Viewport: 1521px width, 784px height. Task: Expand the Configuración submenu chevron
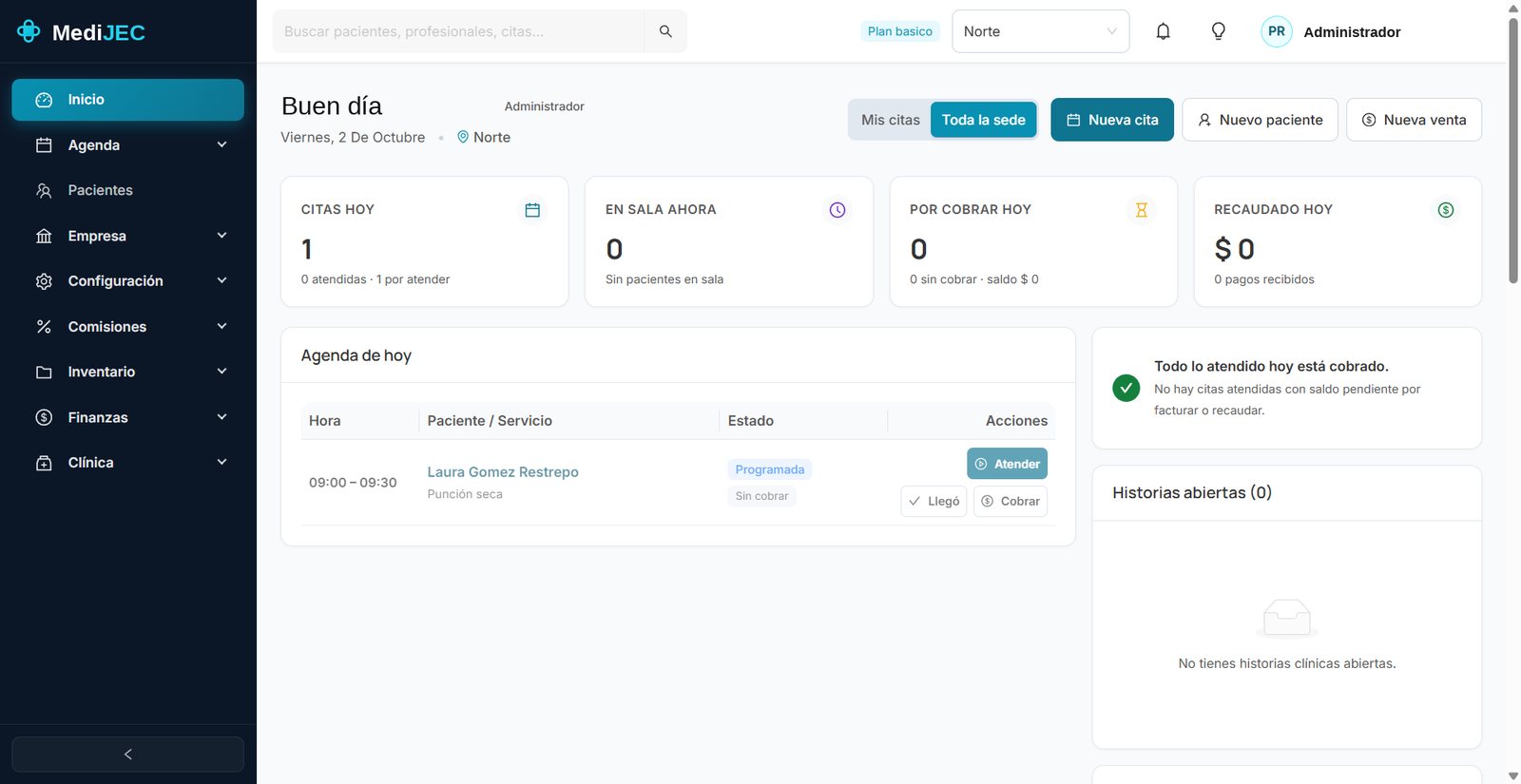tap(221, 280)
